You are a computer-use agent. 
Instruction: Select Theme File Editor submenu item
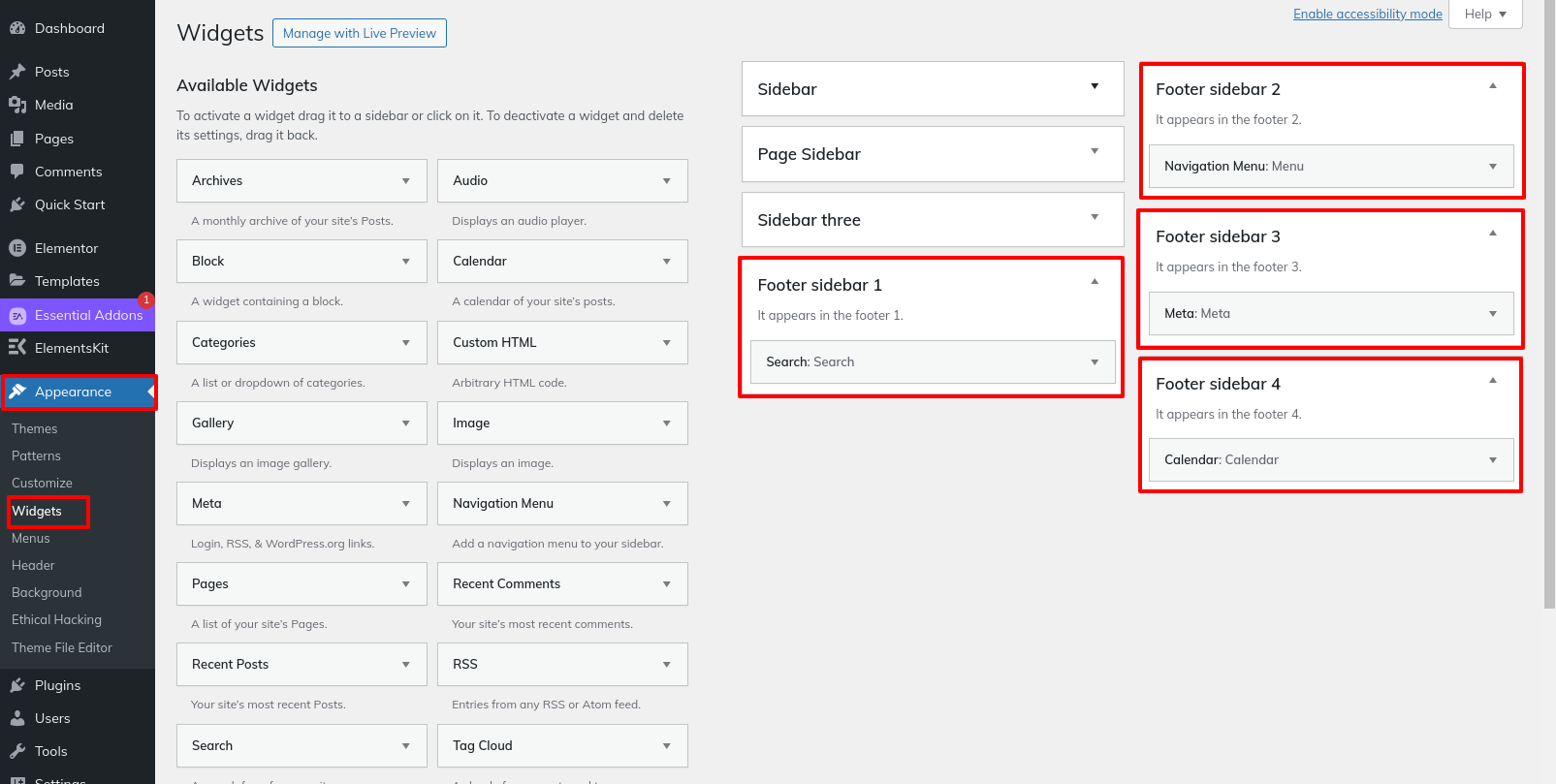click(x=62, y=647)
